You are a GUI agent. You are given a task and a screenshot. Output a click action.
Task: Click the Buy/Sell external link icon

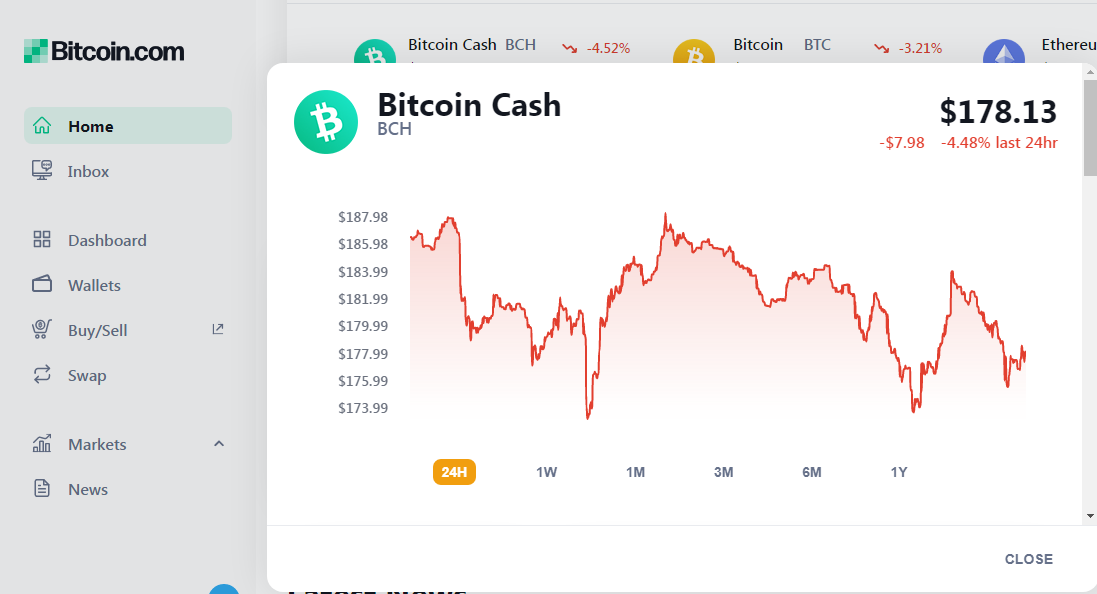pyautogui.click(x=218, y=329)
